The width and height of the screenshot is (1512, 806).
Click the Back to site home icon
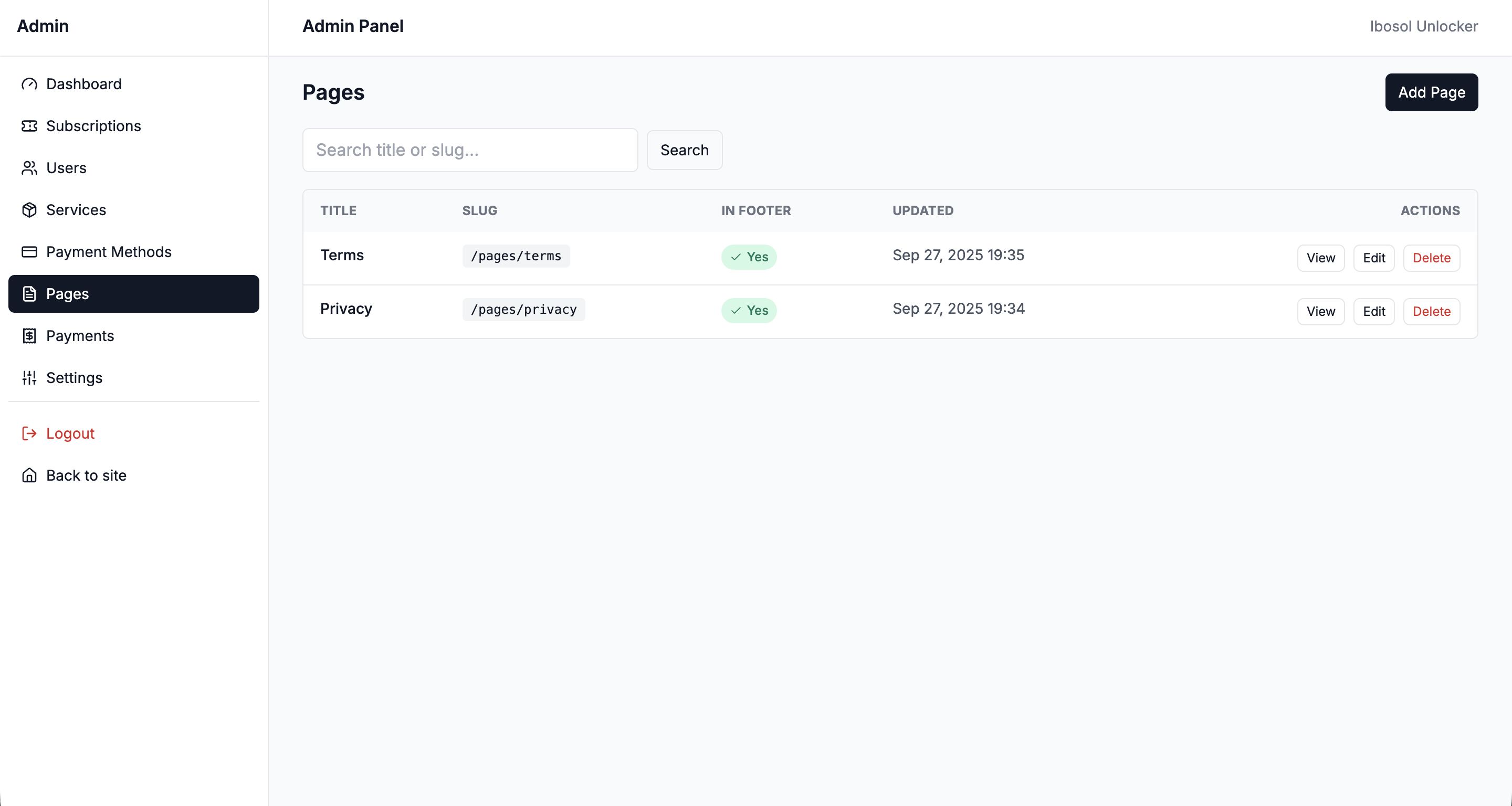click(x=29, y=475)
